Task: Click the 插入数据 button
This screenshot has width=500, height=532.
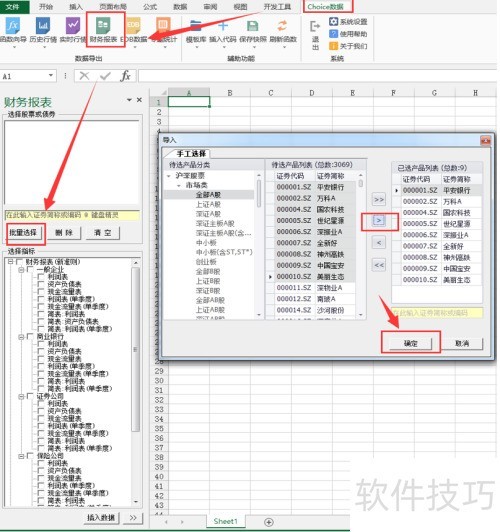Action: (x=101, y=518)
